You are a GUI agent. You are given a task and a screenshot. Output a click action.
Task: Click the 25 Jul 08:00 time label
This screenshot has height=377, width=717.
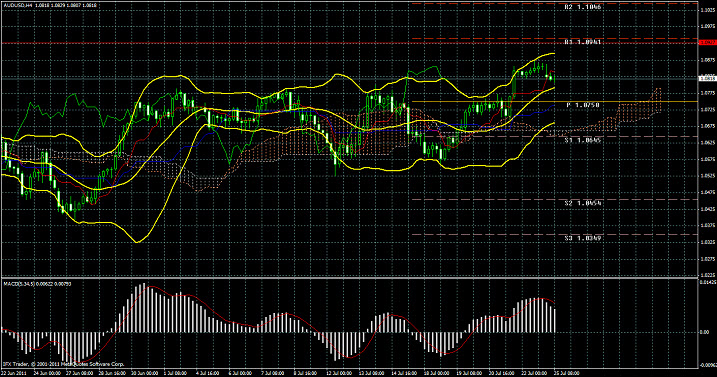[567, 373]
